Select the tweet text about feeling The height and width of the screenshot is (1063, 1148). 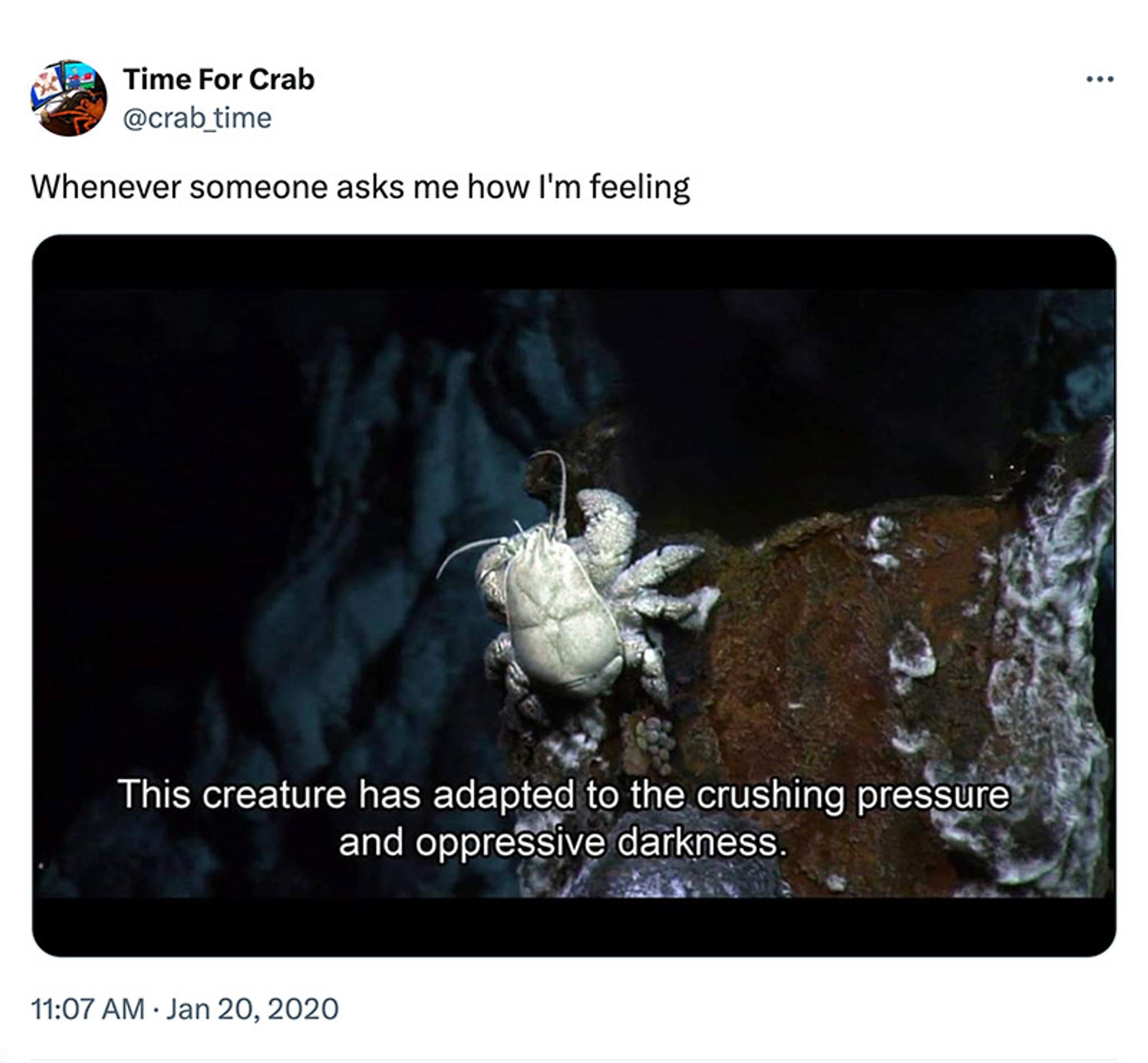point(360,188)
